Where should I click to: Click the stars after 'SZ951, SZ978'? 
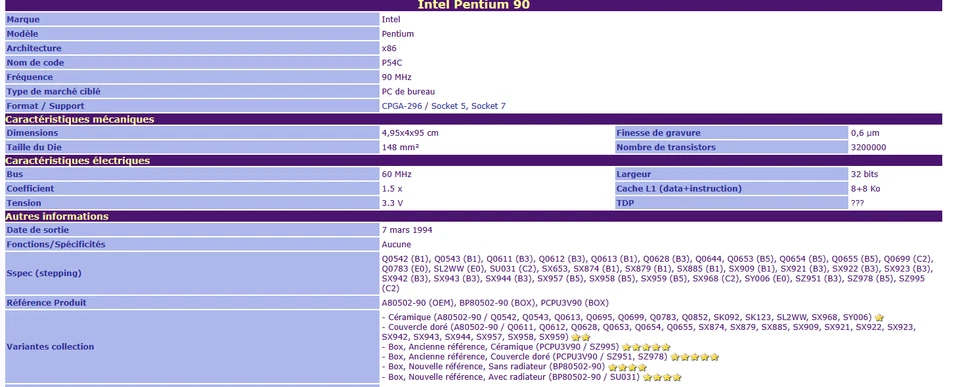(694, 357)
